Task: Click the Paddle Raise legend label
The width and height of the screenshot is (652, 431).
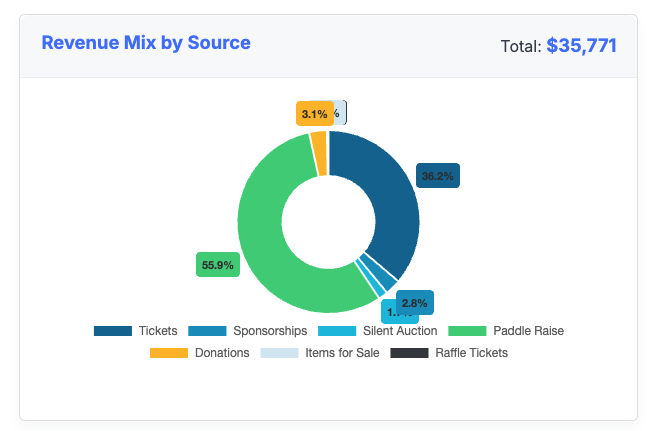Action: [529, 331]
